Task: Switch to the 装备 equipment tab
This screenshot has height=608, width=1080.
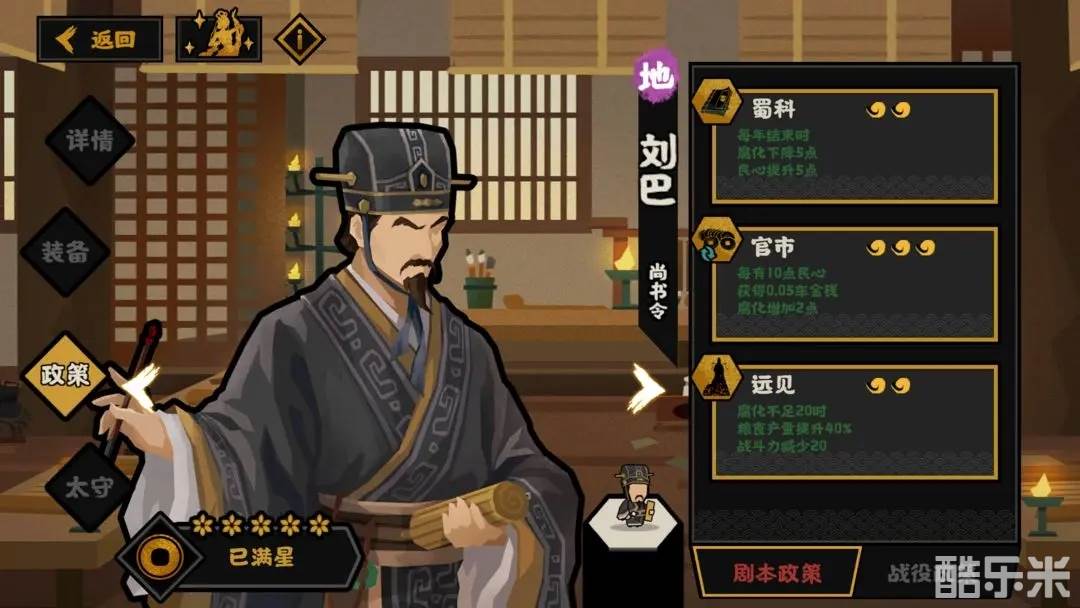Action: (x=65, y=251)
